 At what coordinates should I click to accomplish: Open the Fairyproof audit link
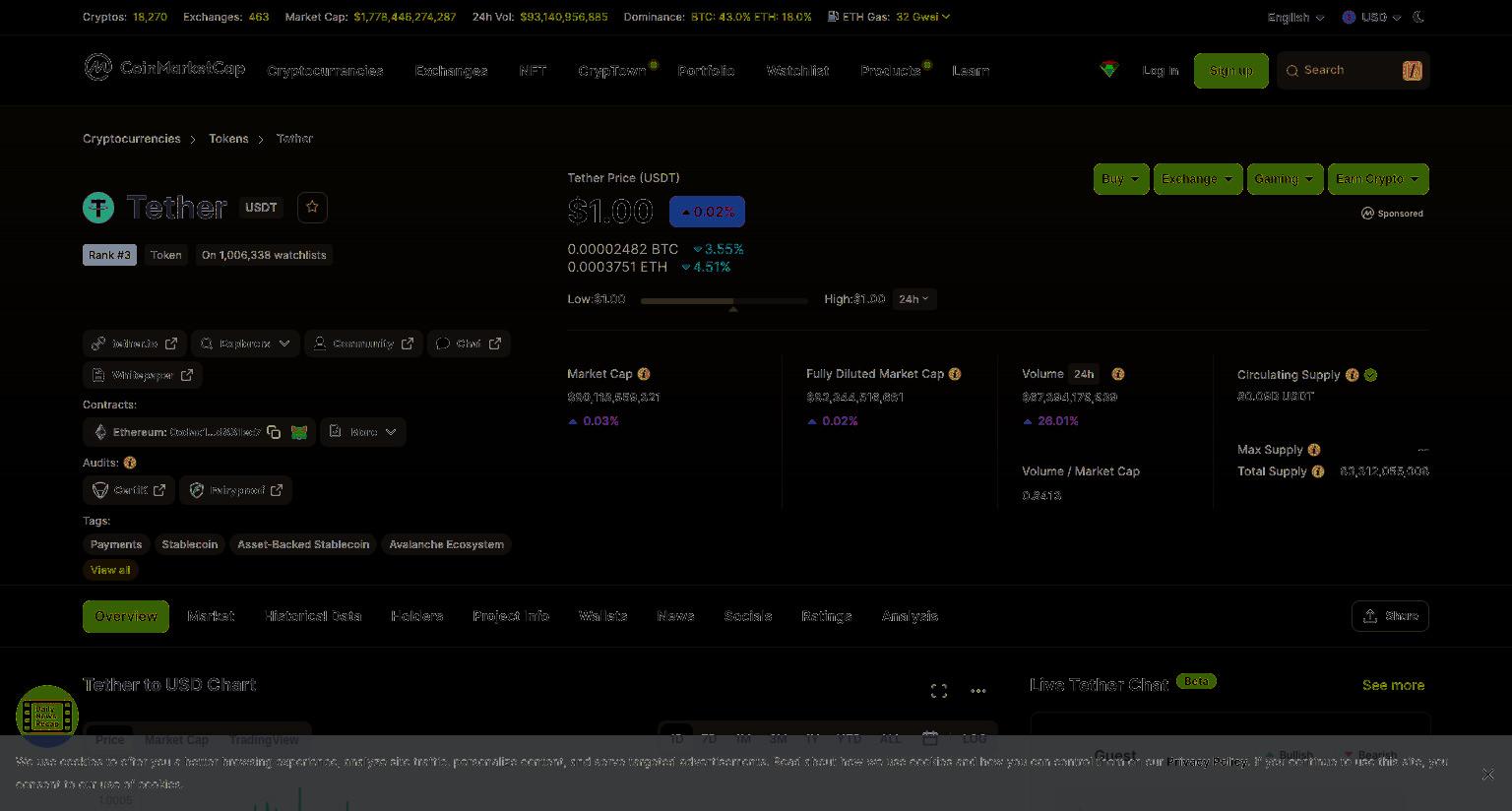[235, 490]
